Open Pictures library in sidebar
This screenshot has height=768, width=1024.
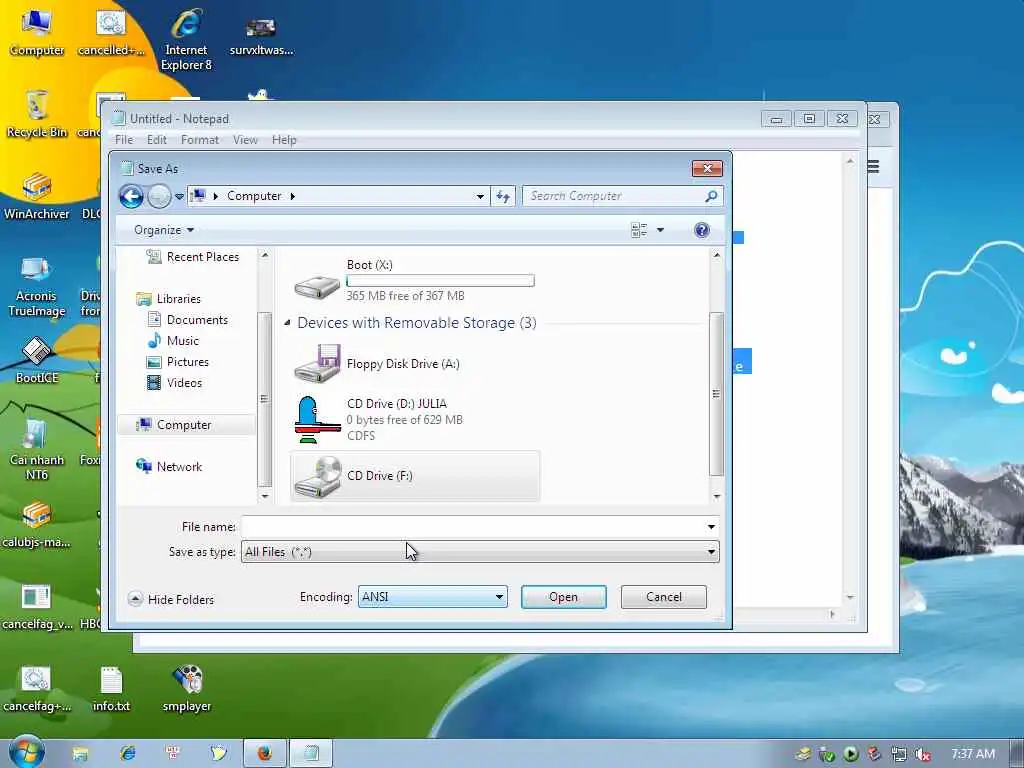tap(178, 361)
